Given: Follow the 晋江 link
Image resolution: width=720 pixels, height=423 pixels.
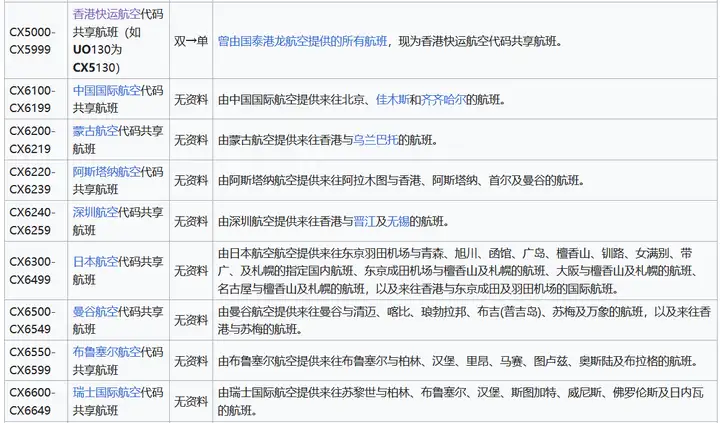Looking at the screenshot, I should pyautogui.click(x=365, y=222).
